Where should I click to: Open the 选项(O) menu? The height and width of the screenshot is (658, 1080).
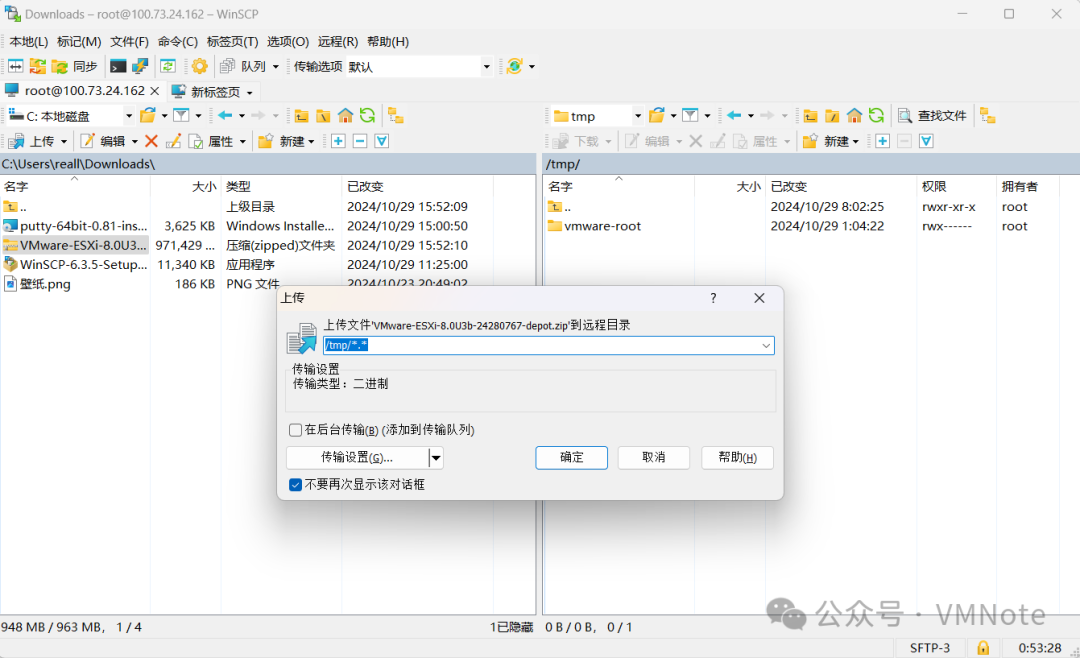point(288,42)
